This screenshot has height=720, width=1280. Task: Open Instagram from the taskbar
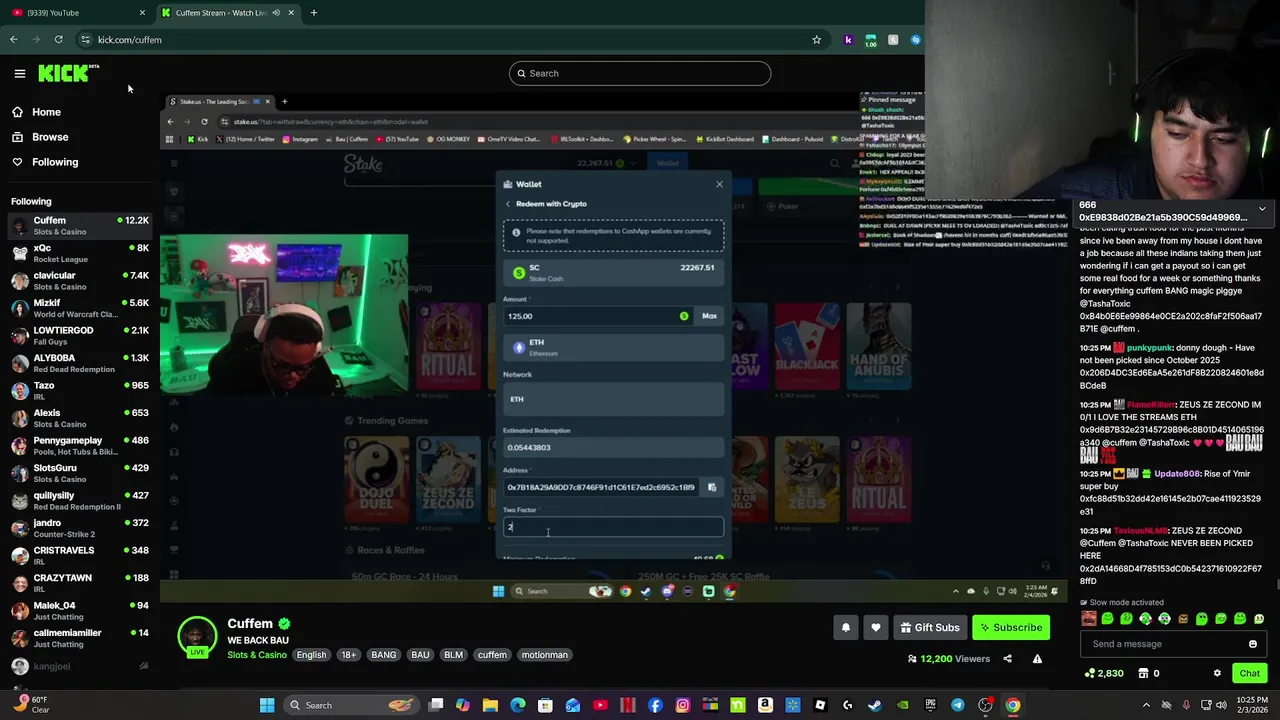[x=682, y=705]
